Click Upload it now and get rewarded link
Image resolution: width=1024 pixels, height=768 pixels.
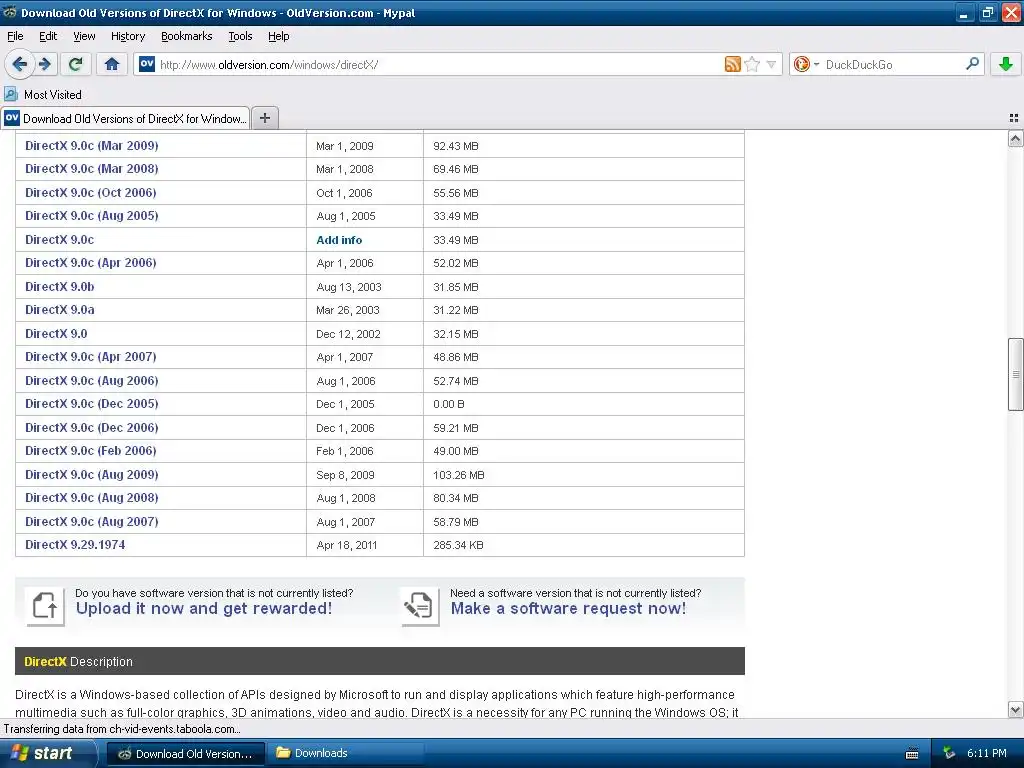pos(204,609)
